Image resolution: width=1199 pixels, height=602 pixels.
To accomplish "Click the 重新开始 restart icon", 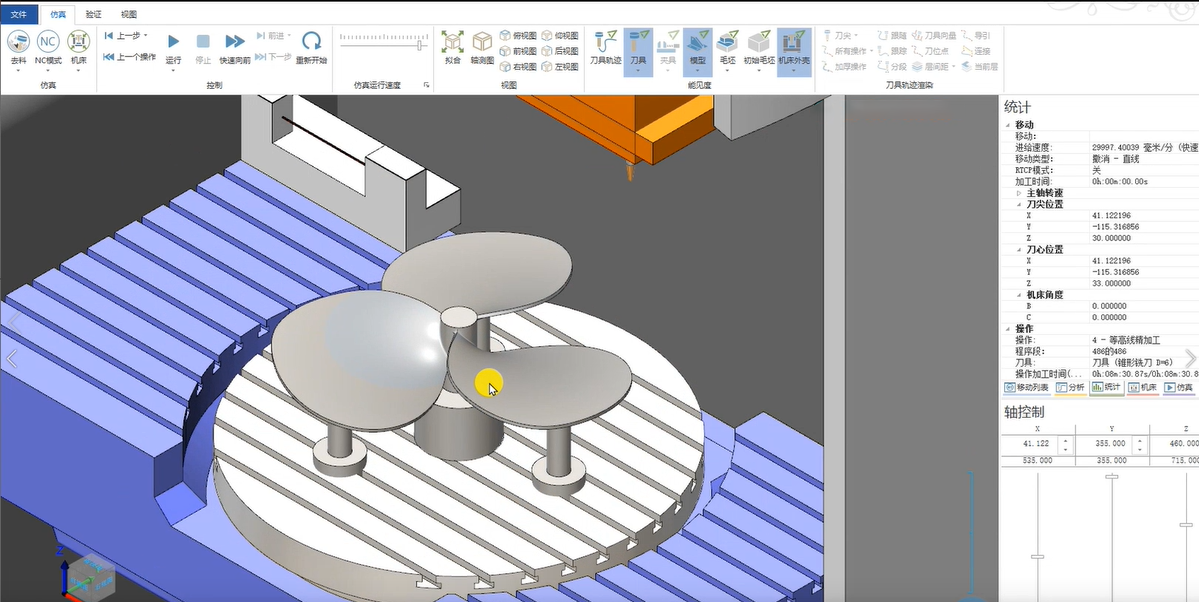I will click(312, 42).
